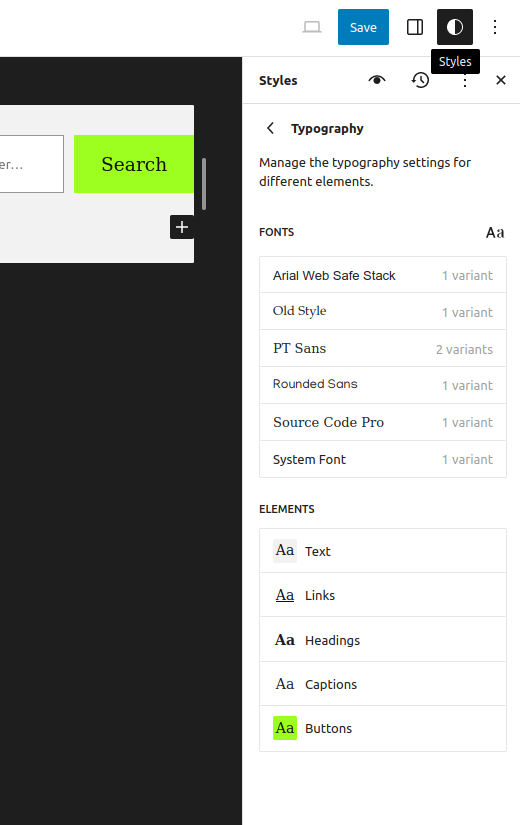Open the top bar Options menu
Screen dimensions: 520x825
point(495,27)
